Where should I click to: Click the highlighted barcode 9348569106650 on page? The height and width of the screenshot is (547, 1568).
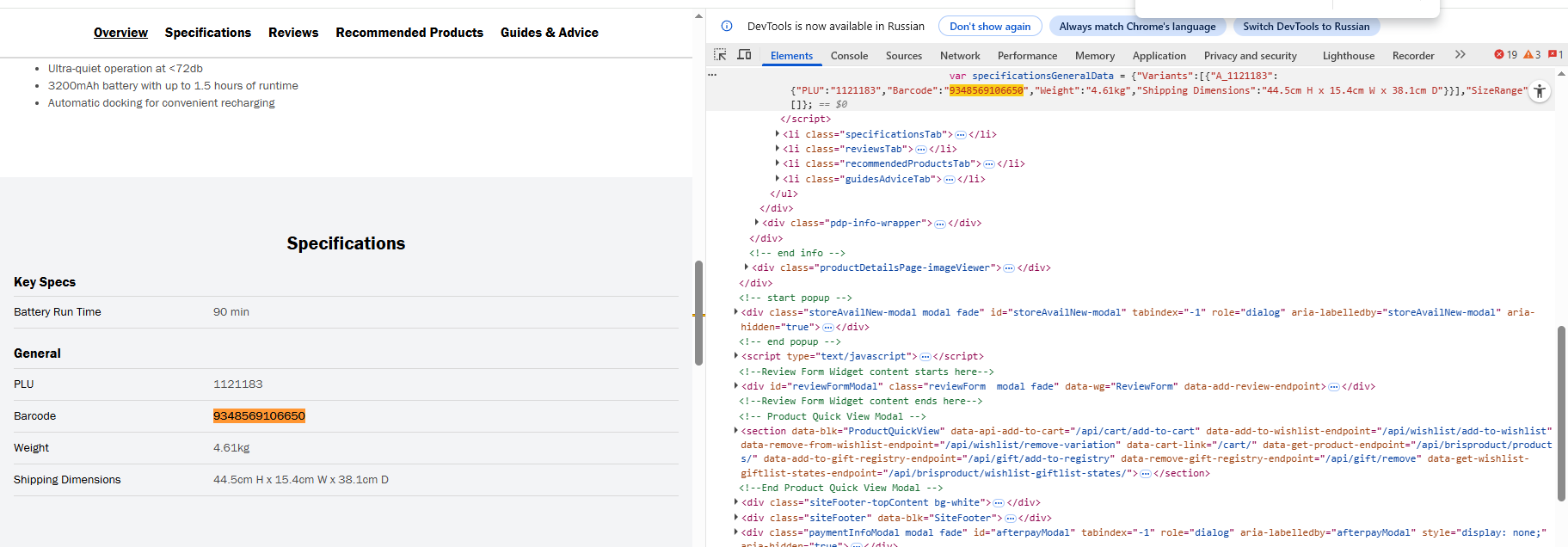(x=259, y=416)
